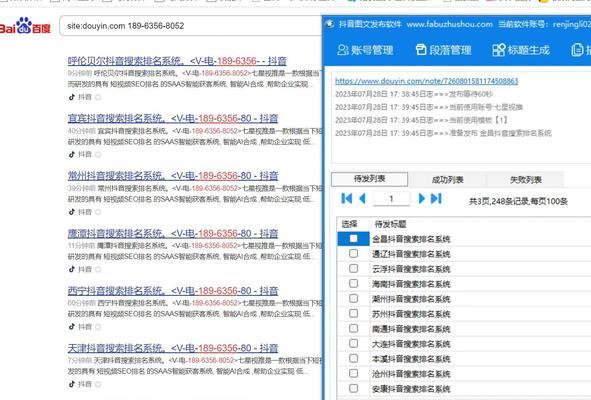Go to last page of pending list

[x=436, y=198]
